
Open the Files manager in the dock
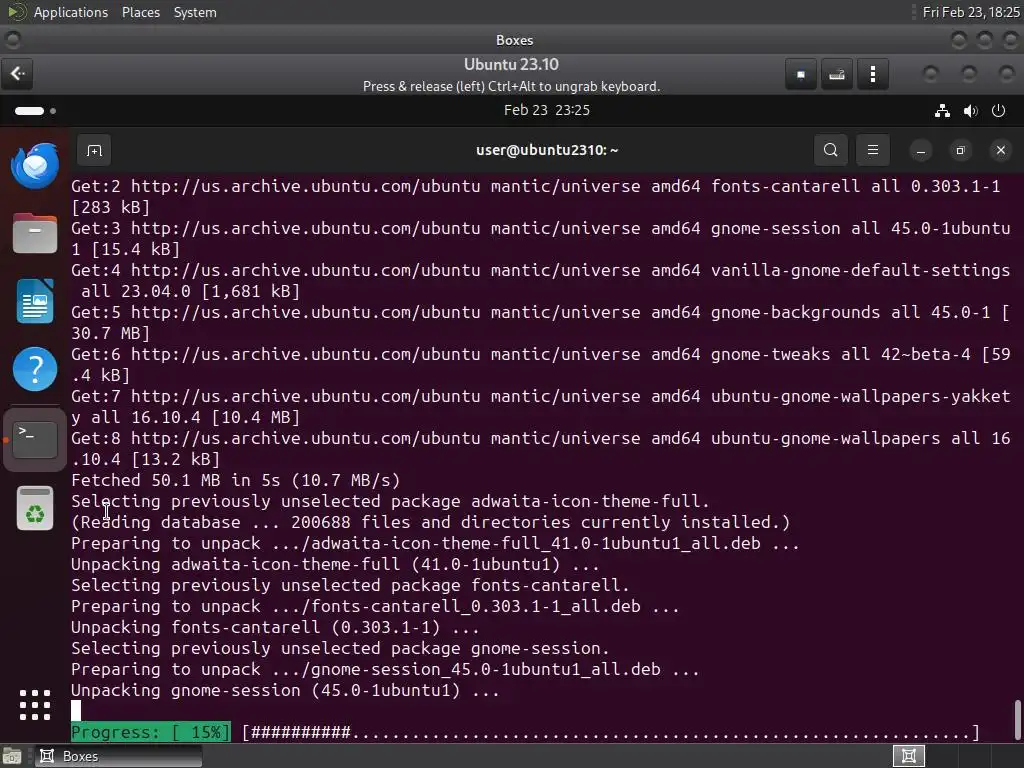[35, 233]
